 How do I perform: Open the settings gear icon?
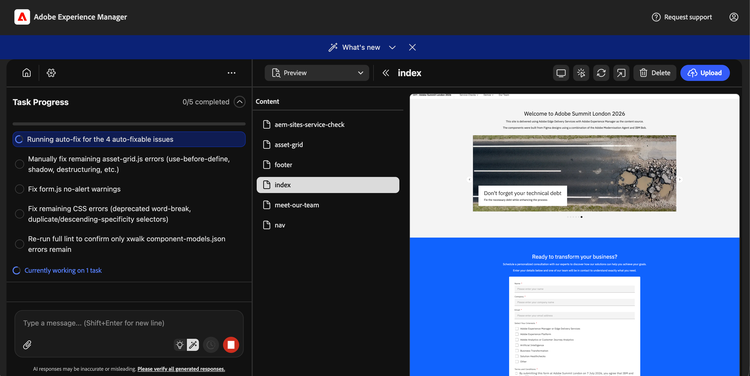click(51, 73)
